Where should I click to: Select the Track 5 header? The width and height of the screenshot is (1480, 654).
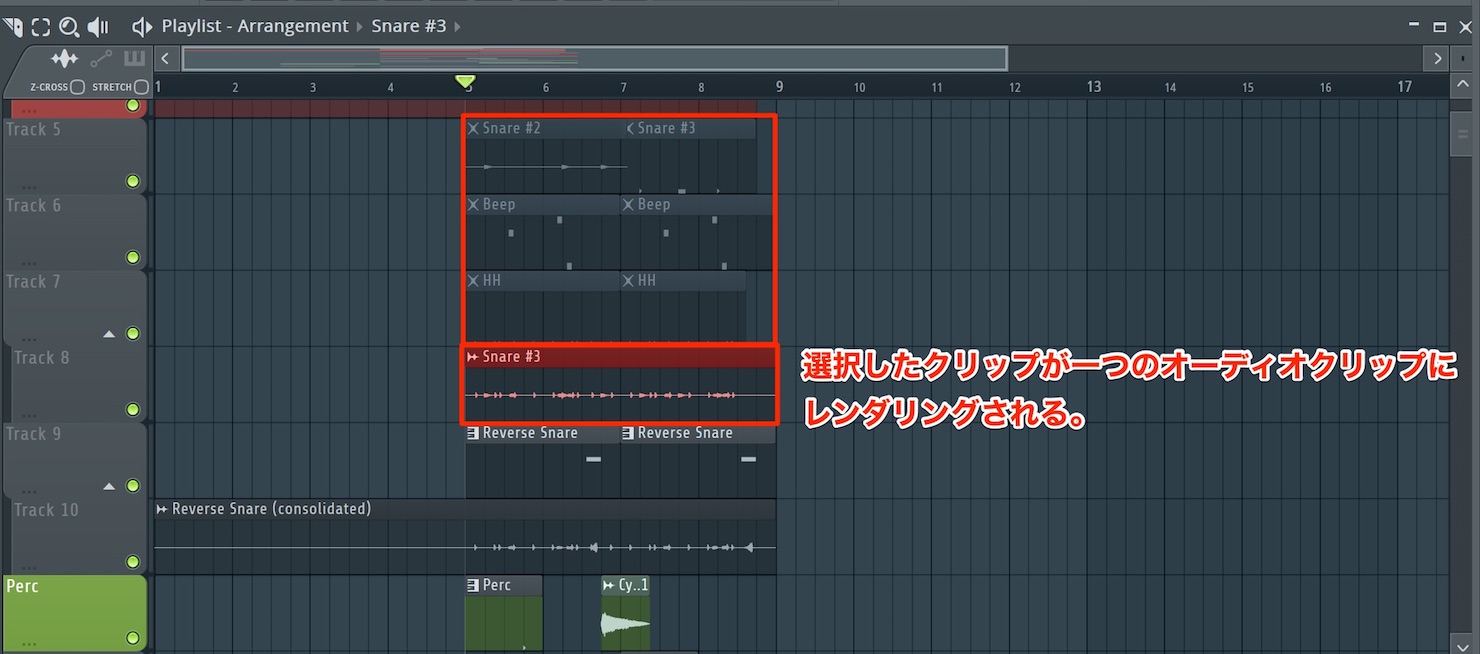[x=75, y=155]
